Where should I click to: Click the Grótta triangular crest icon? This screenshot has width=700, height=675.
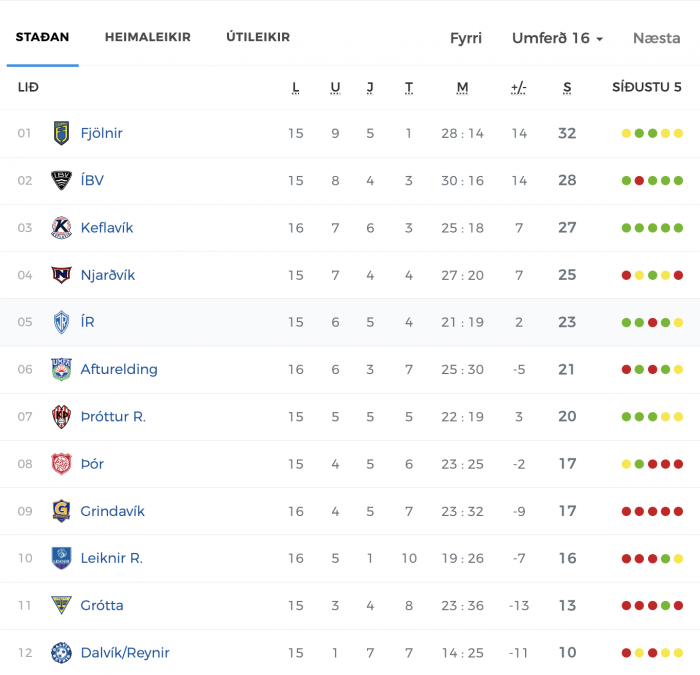(x=61, y=605)
